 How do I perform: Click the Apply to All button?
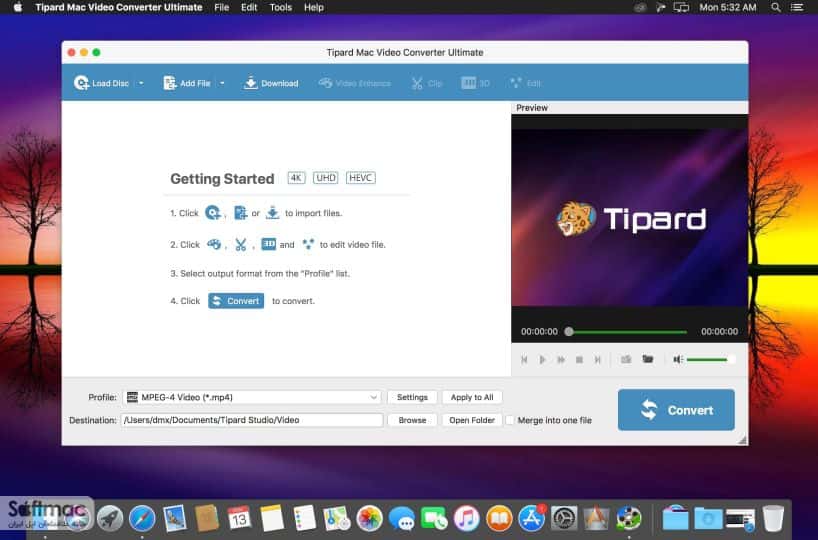point(472,397)
